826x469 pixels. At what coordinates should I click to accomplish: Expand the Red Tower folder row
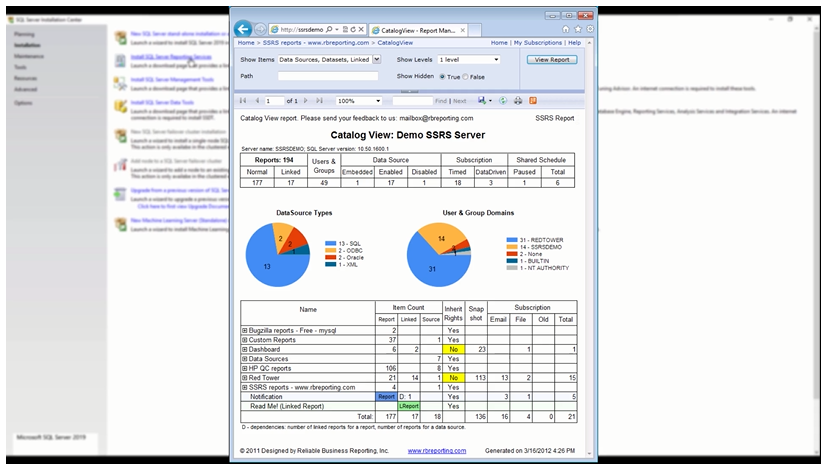(x=244, y=377)
